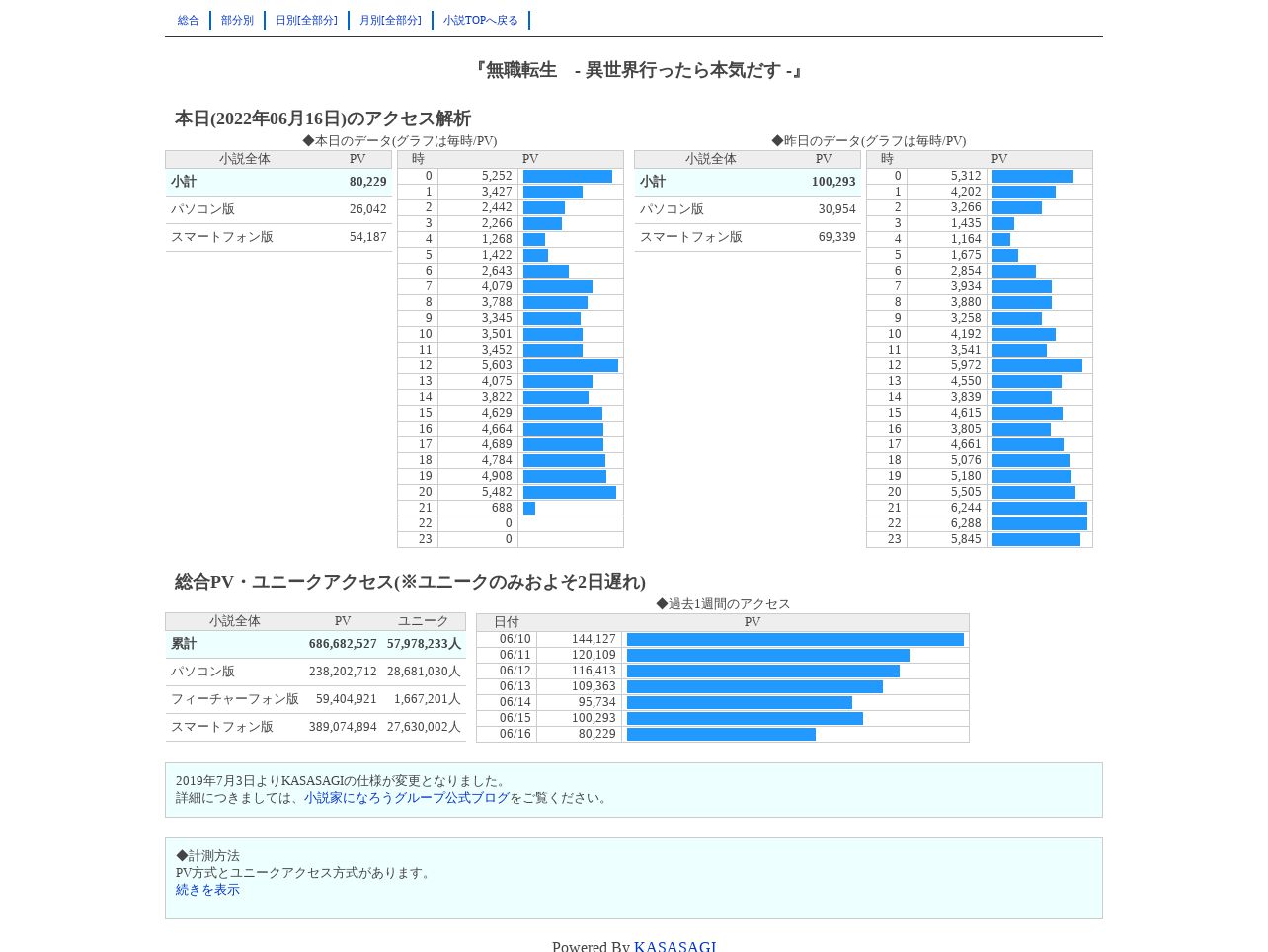This screenshot has width=1268, height=952.
Task: Click today's hour 12 PV value 5,603
Action: tap(497, 365)
